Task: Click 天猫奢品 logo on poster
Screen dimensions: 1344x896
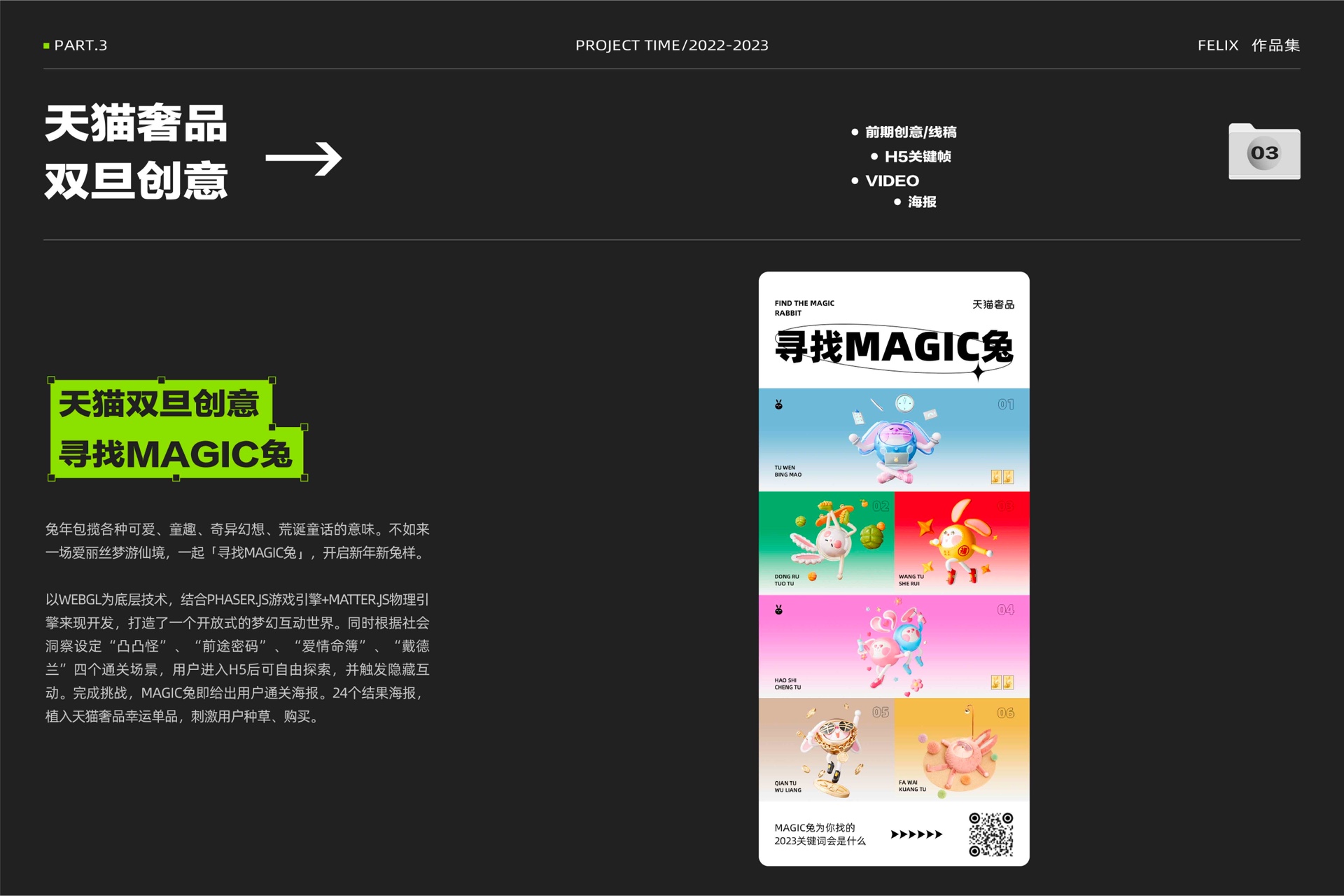Action: 993,304
